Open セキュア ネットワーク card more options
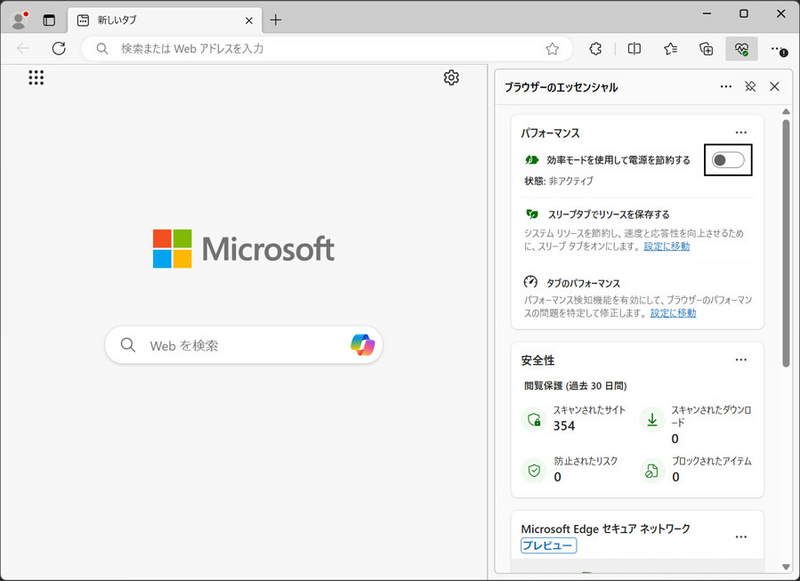This screenshot has width=800, height=581. (x=741, y=537)
